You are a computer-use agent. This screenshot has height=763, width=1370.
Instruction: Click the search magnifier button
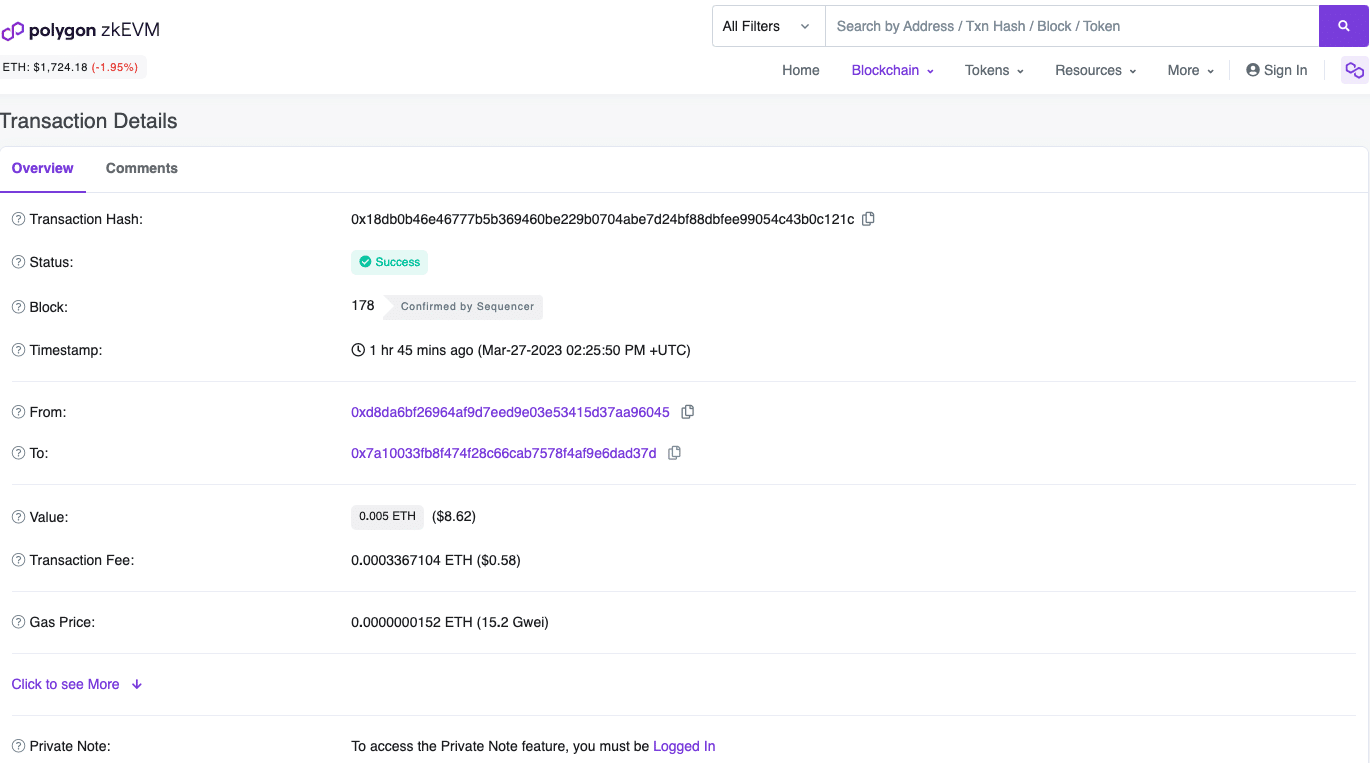(1343, 25)
